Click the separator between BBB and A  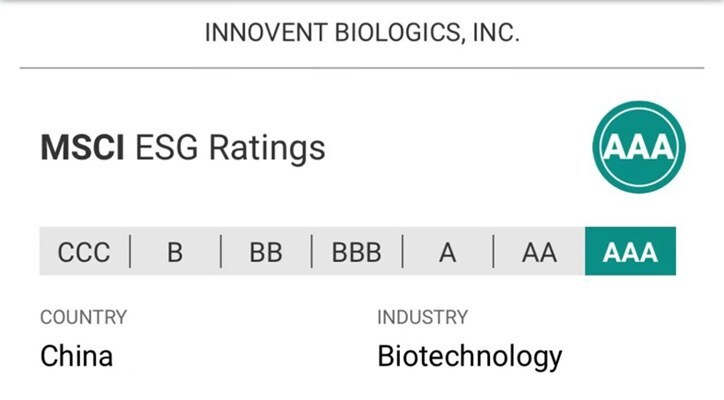click(402, 252)
